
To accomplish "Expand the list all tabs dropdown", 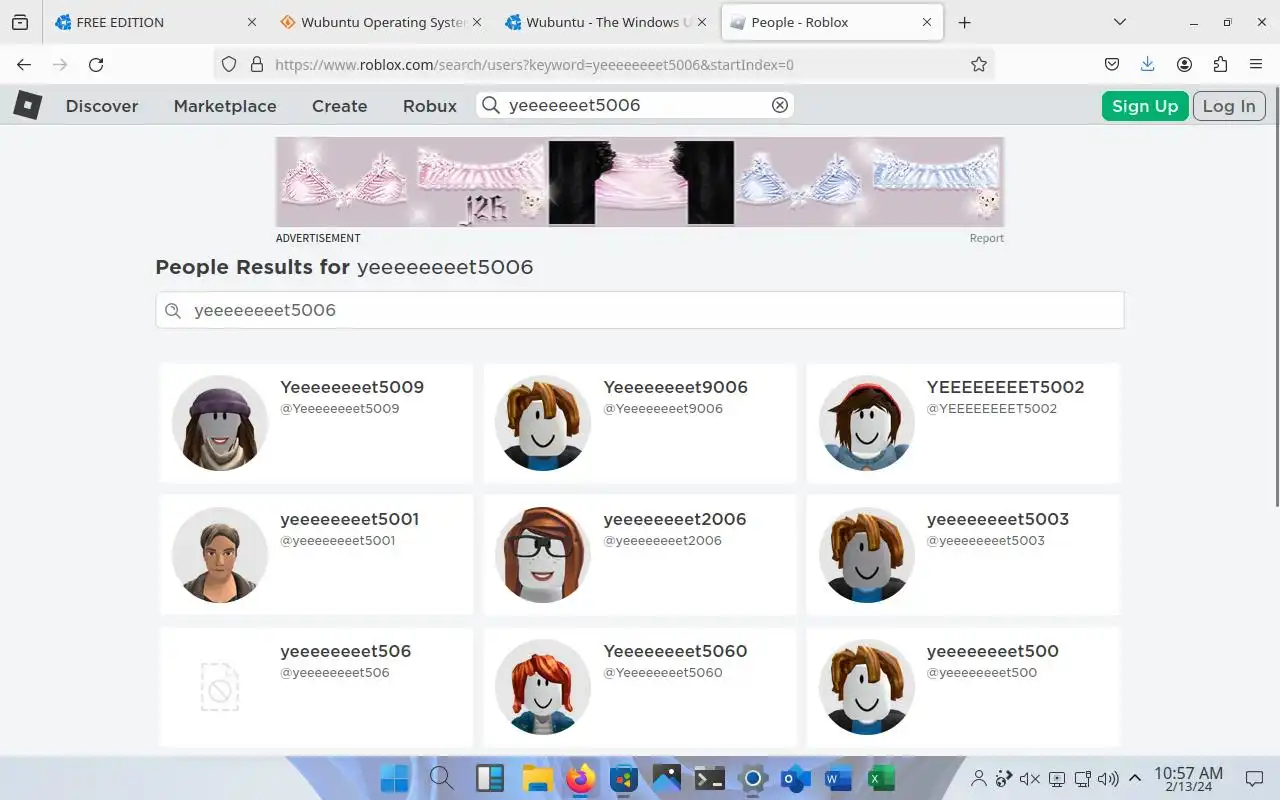I will click(1120, 22).
